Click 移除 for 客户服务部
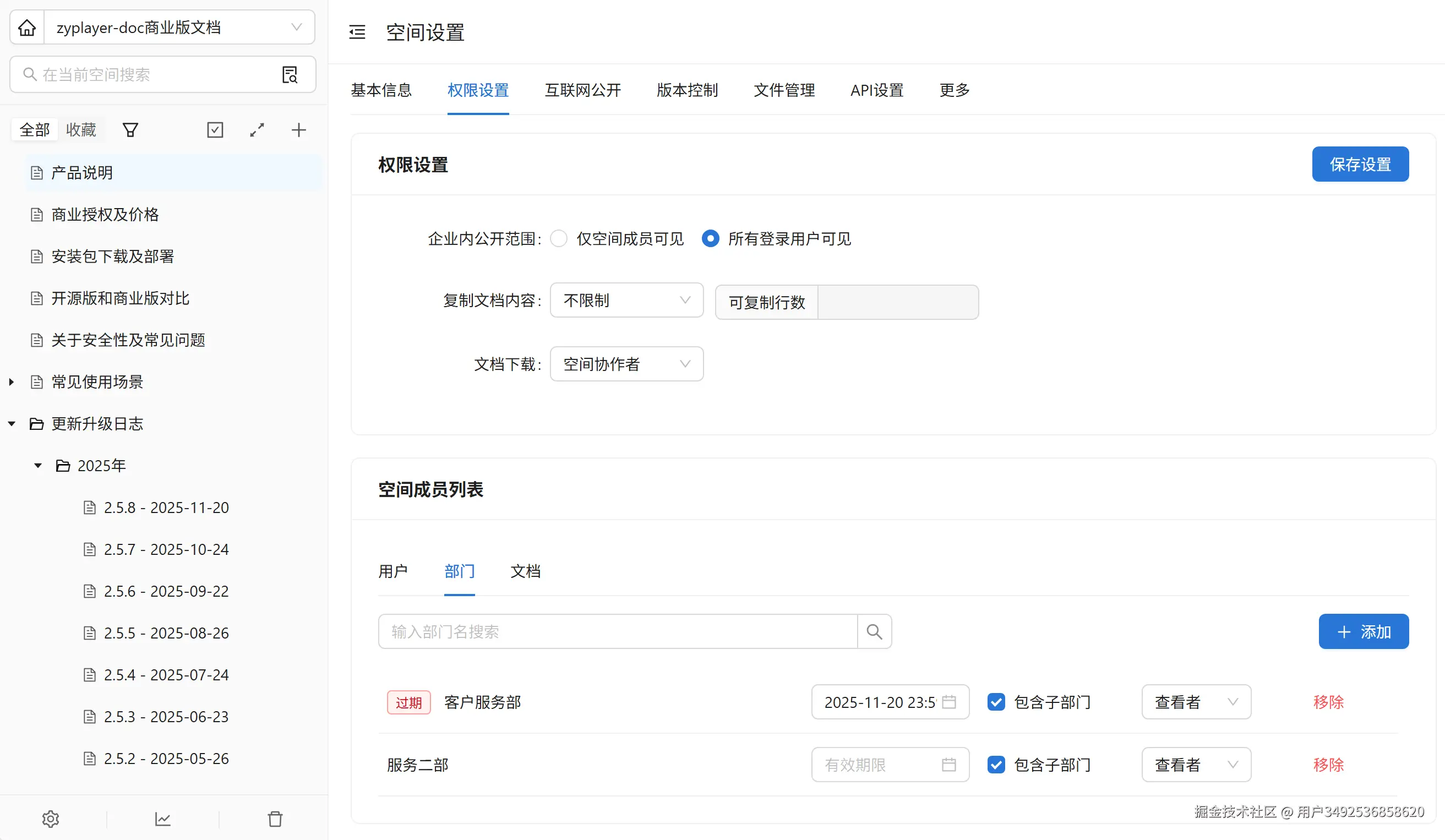1445x840 pixels. [1328, 702]
